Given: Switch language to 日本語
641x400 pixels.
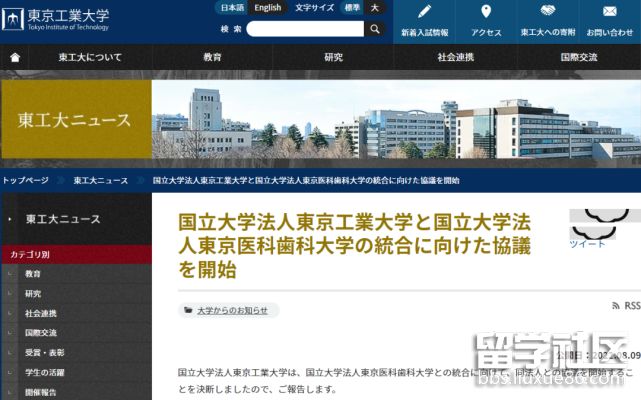Looking at the screenshot, I should [232, 8].
